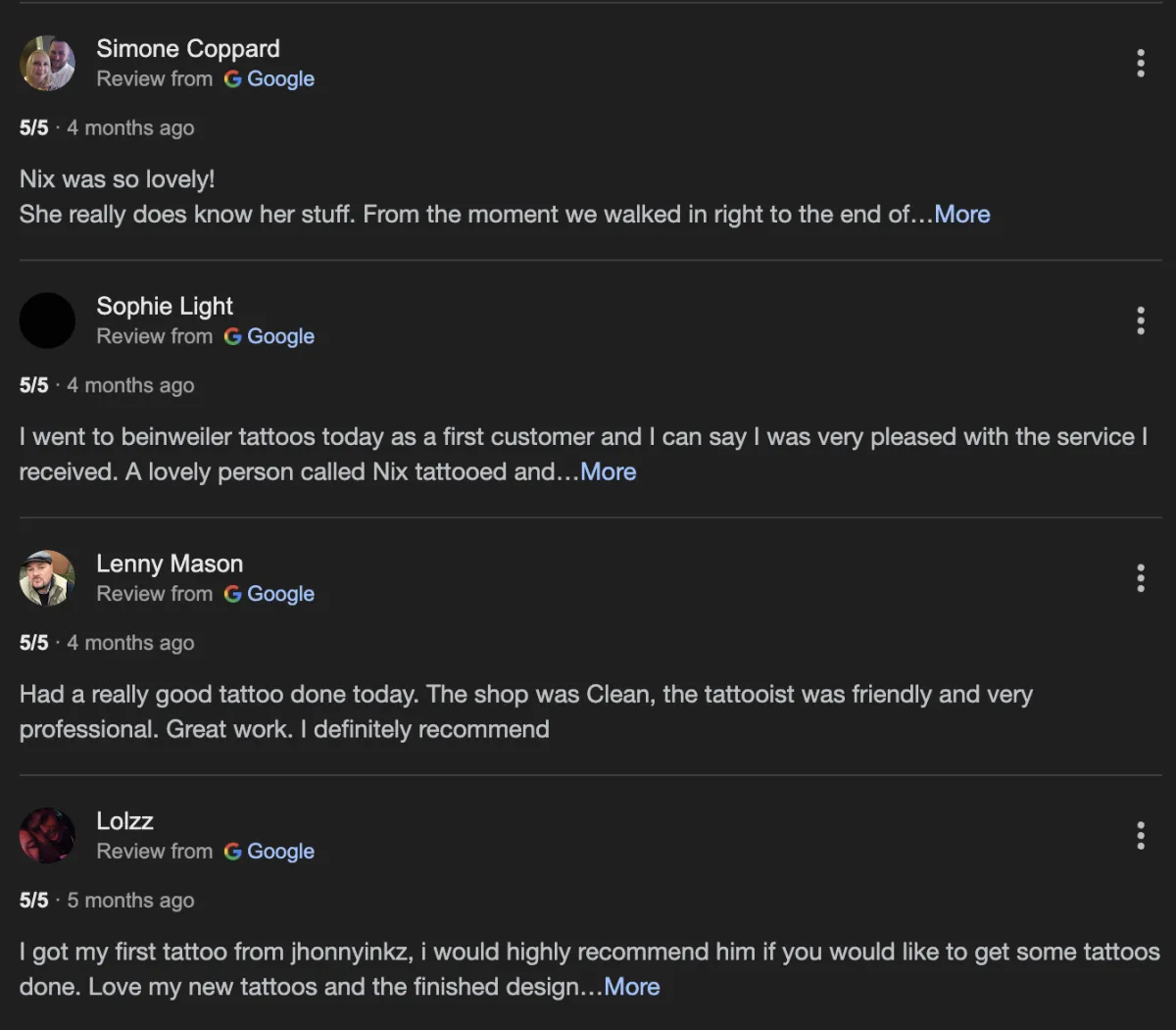Click the Lenny Mason reviewer name
This screenshot has height=1030, width=1176.
pyautogui.click(x=170, y=564)
